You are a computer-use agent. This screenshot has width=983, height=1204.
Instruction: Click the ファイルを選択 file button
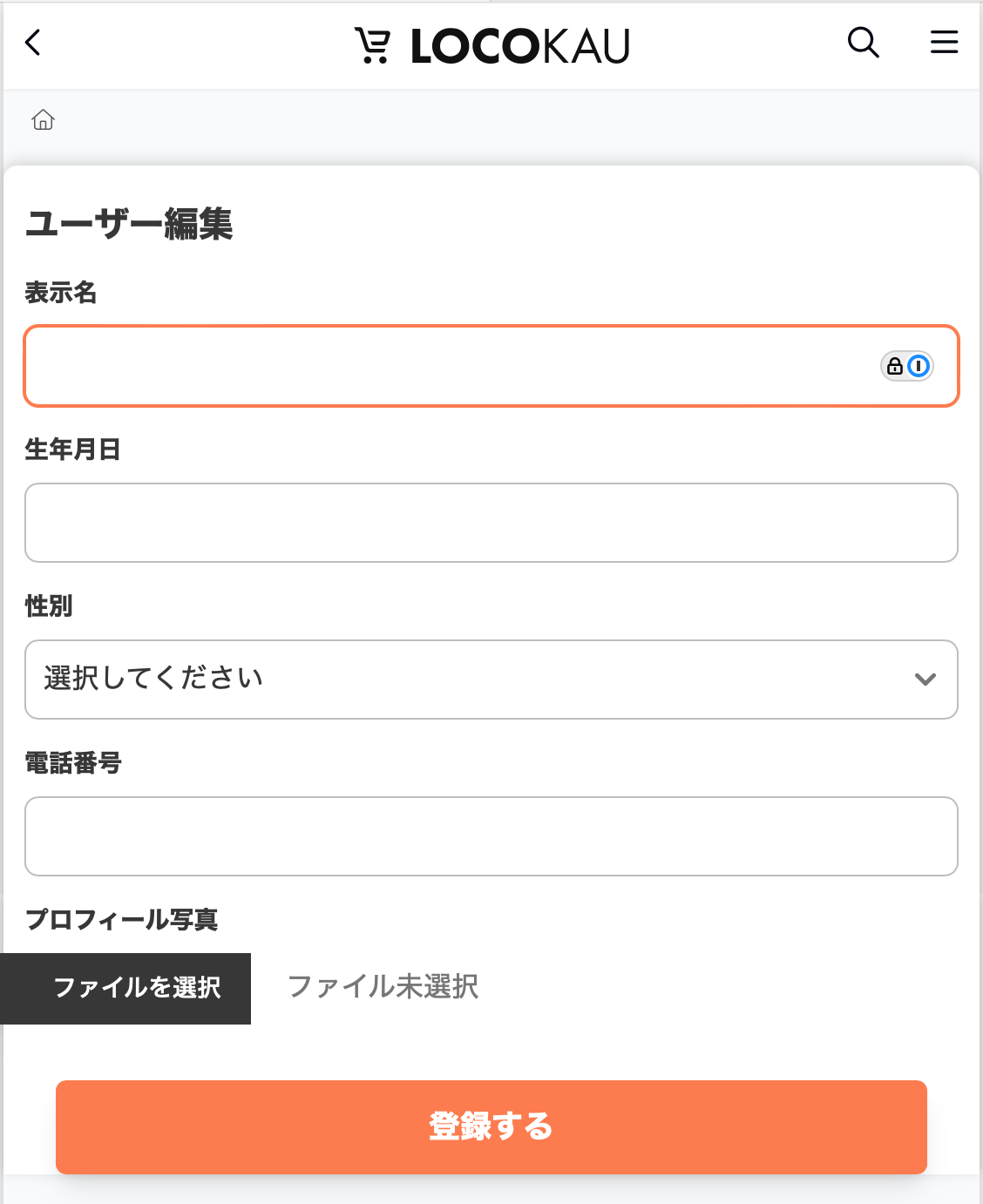125,989
